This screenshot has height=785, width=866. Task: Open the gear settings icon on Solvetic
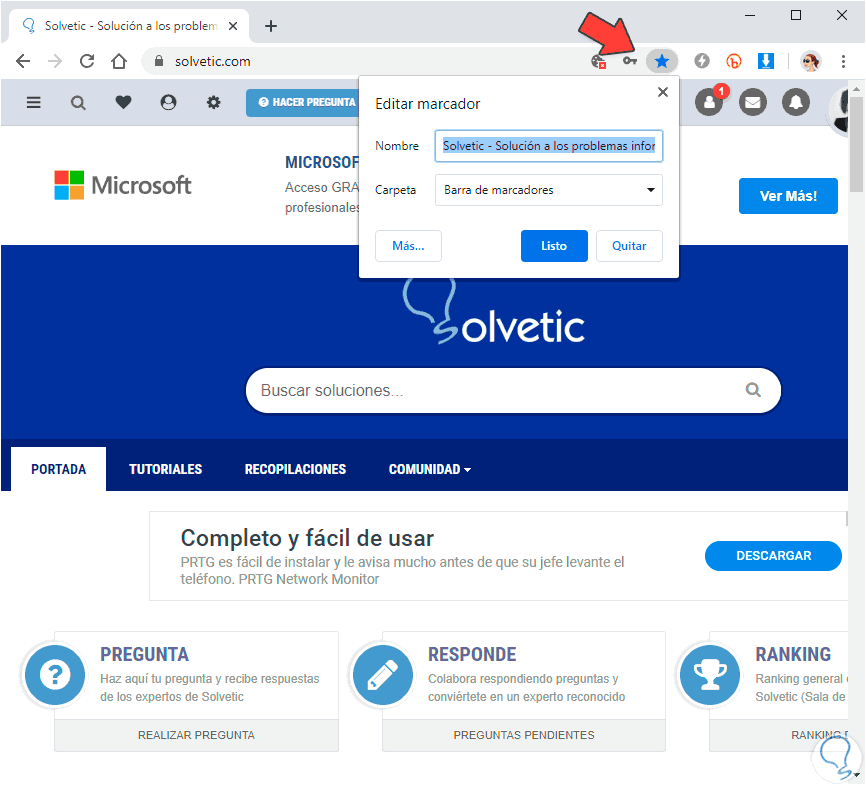pos(214,102)
